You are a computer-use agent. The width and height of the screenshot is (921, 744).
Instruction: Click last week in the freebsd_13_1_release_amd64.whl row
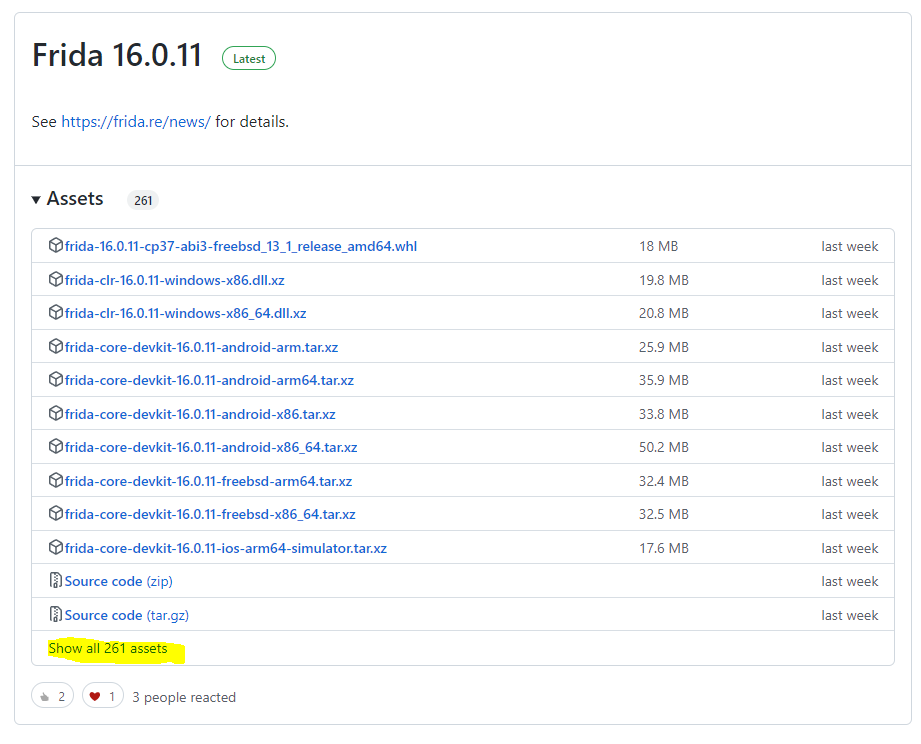pyautogui.click(x=849, y=246)
